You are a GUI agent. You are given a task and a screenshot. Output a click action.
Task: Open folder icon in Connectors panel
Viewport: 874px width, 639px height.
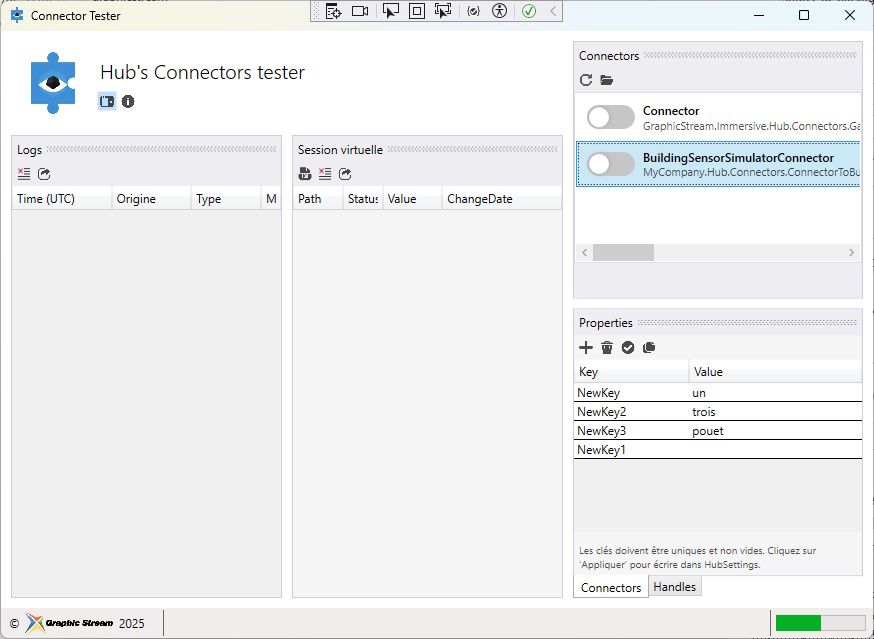click(x=606, y=80)
